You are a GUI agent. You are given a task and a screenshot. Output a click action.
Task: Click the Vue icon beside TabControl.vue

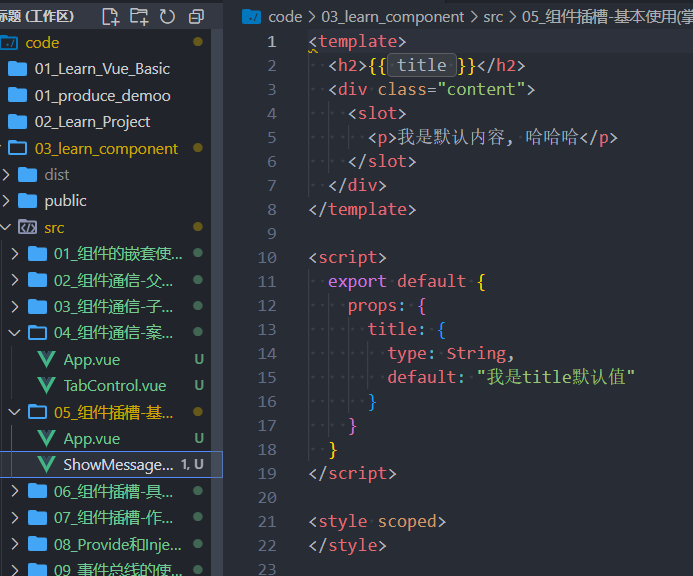[46, 385]
